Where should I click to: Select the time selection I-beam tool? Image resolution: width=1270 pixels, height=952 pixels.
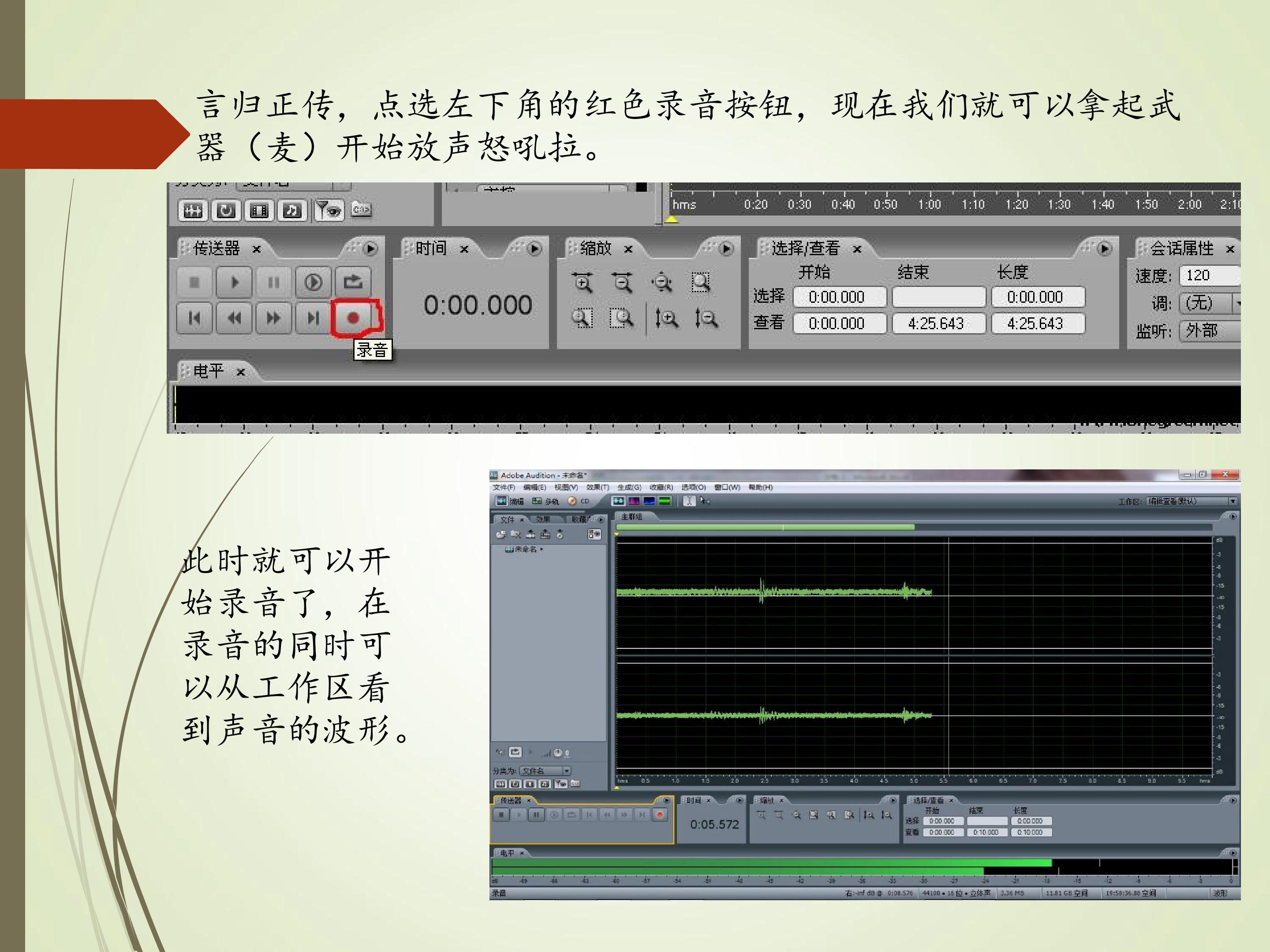coord(689,501)
